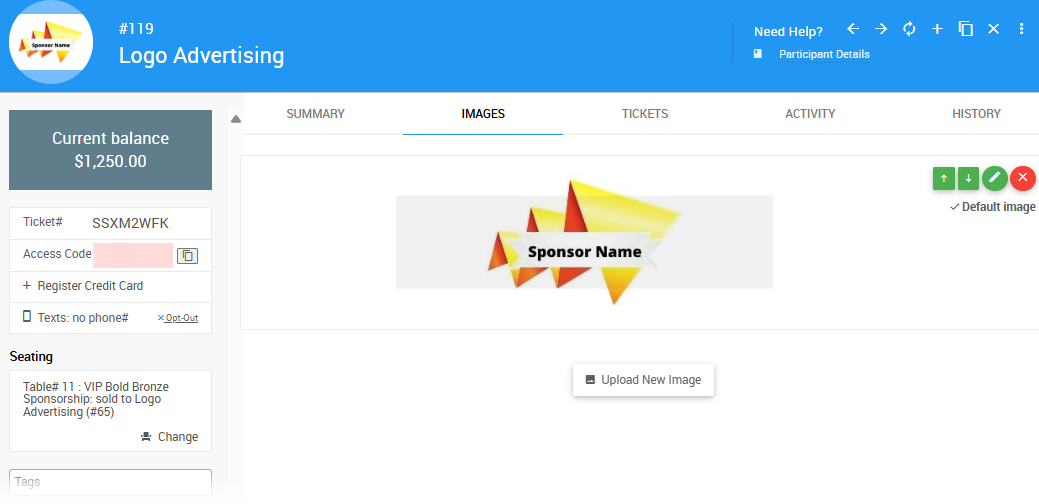The height and width of the screenshot is (504, 1039).
Task: Click the plus icon in header
Action: click(x=937, y=29)
